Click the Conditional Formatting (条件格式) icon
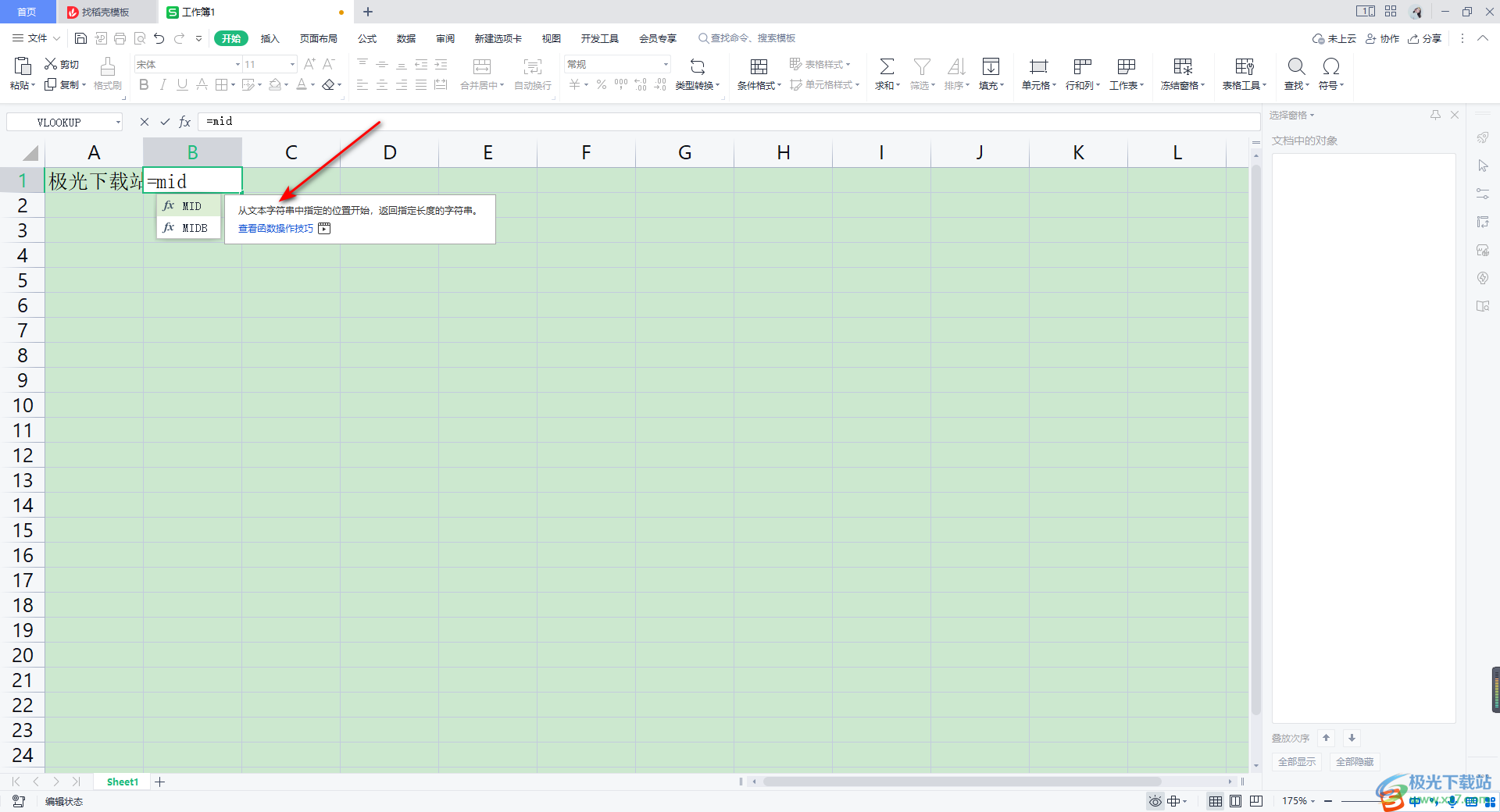 pyautogui.click(x=759, y=66)
